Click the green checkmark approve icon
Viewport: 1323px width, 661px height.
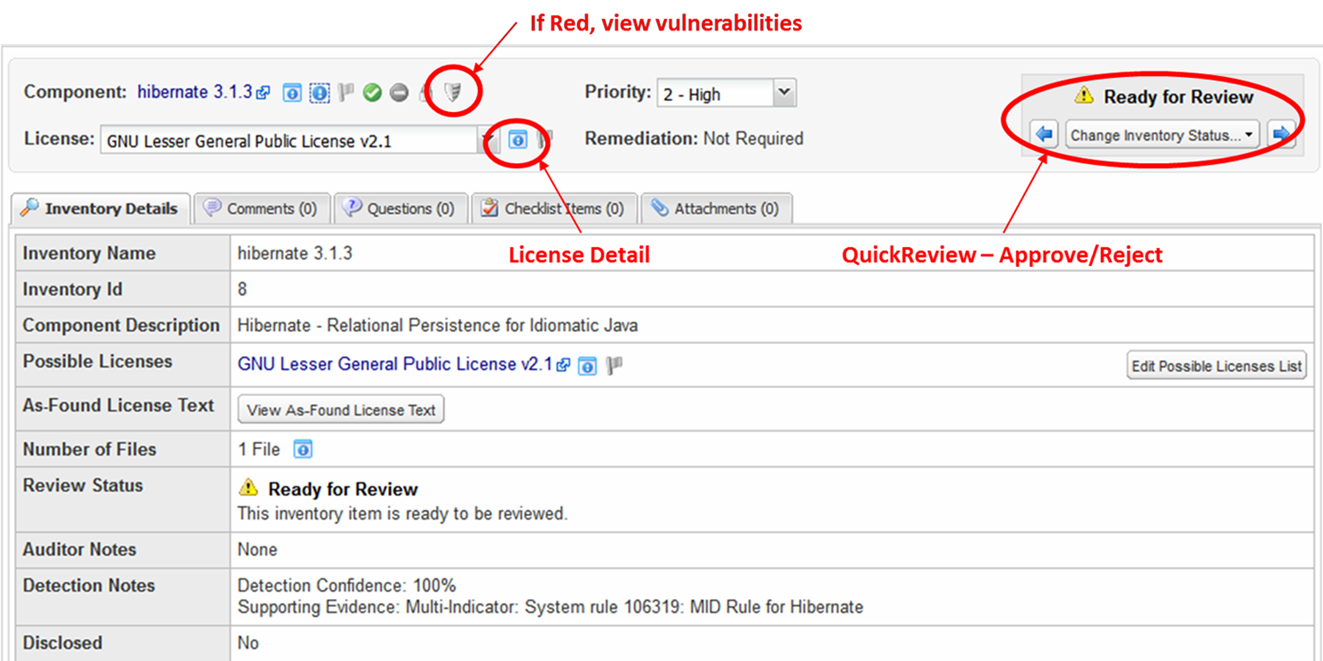click(x=372, y=93)
